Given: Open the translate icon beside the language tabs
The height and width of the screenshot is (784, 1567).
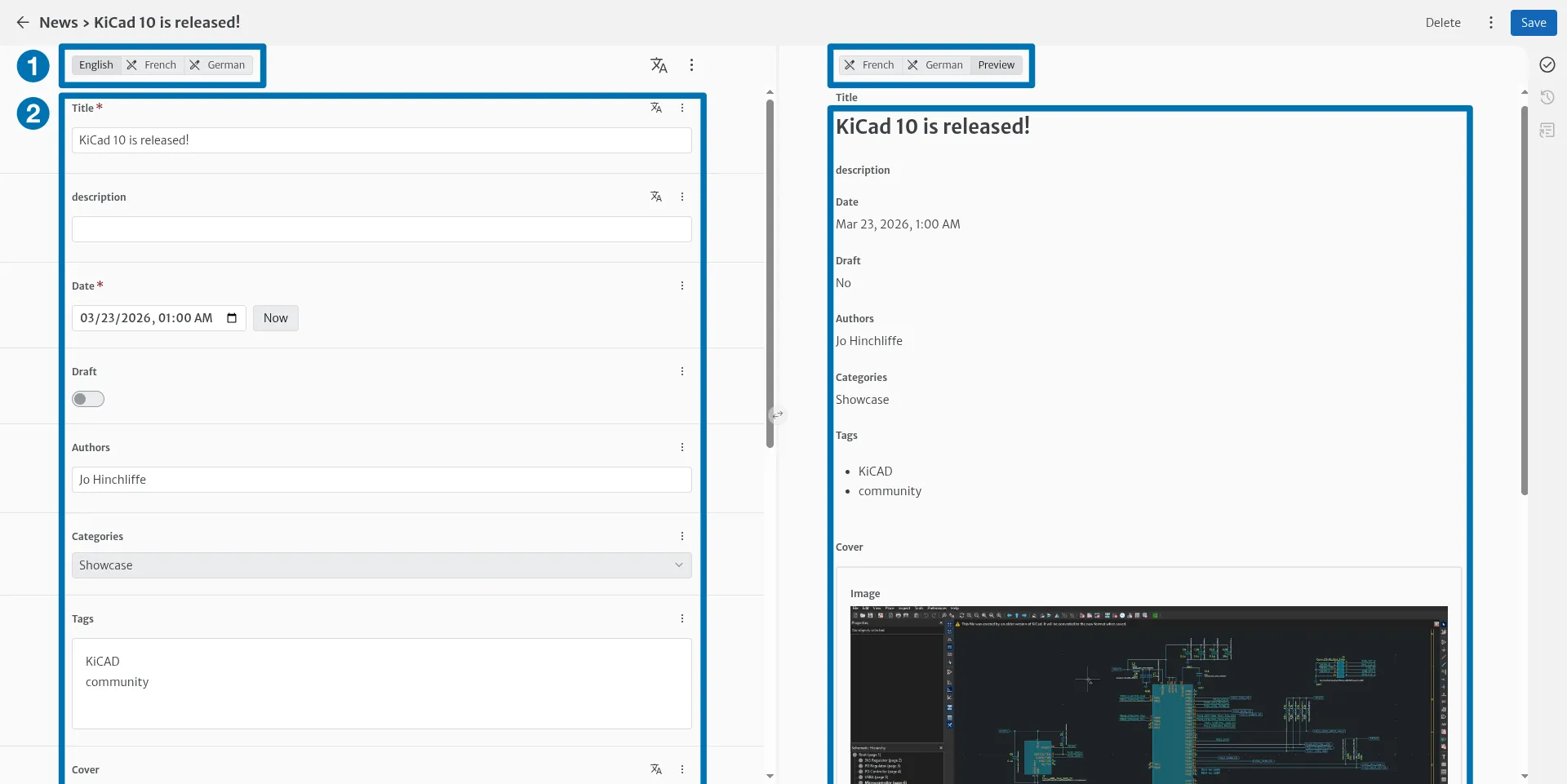Looking at the screenshot, I should tap(659, 65).
